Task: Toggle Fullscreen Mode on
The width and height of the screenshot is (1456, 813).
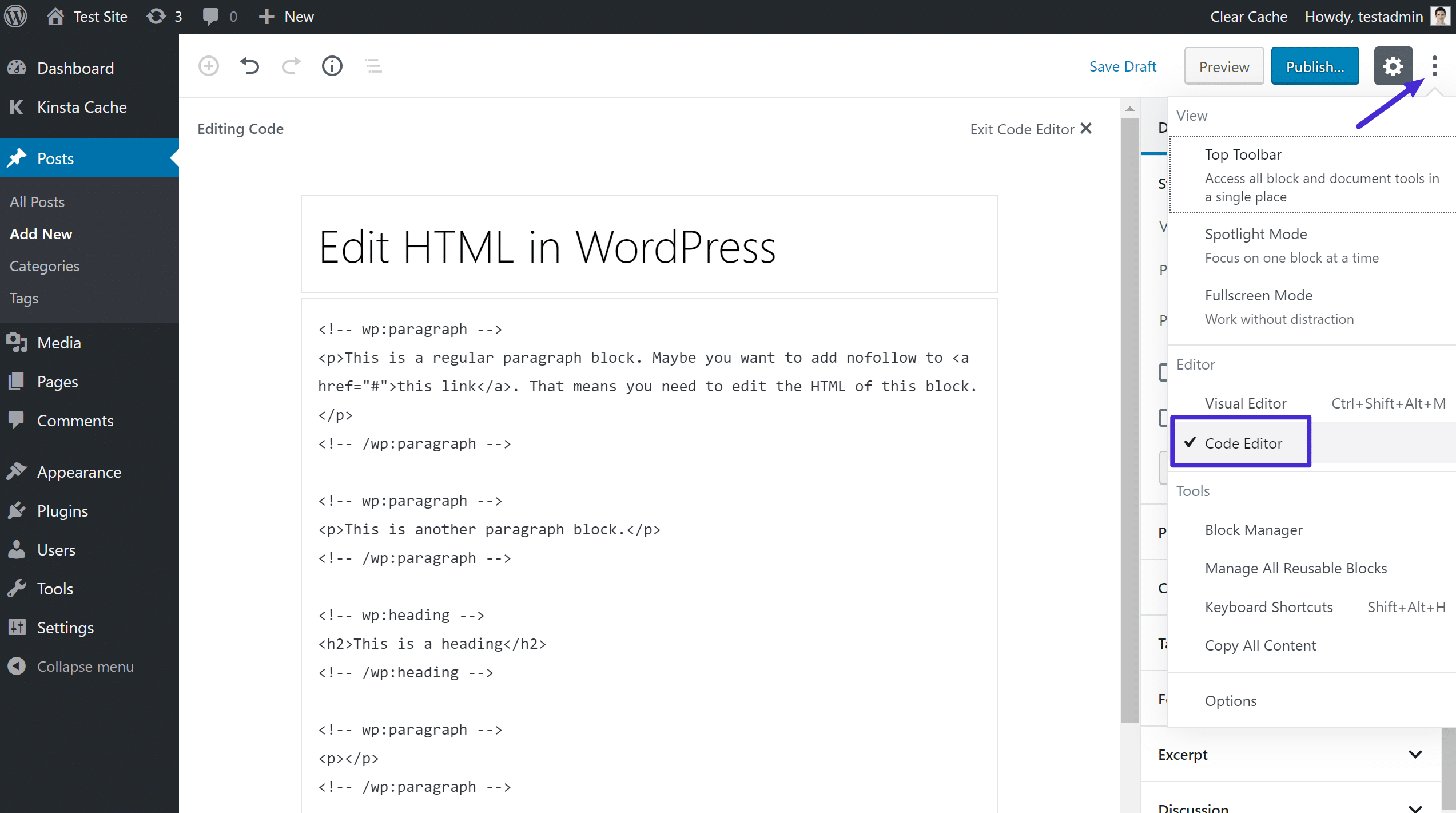Action: pyautogui.click(x=1259, y=294)
